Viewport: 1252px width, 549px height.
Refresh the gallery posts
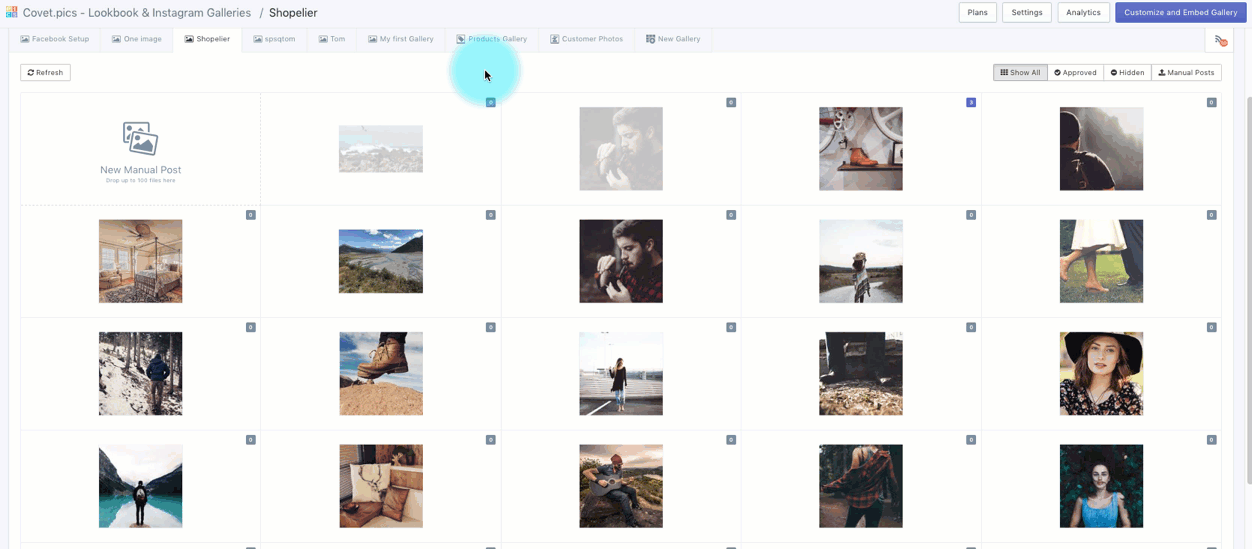point(45,72)
